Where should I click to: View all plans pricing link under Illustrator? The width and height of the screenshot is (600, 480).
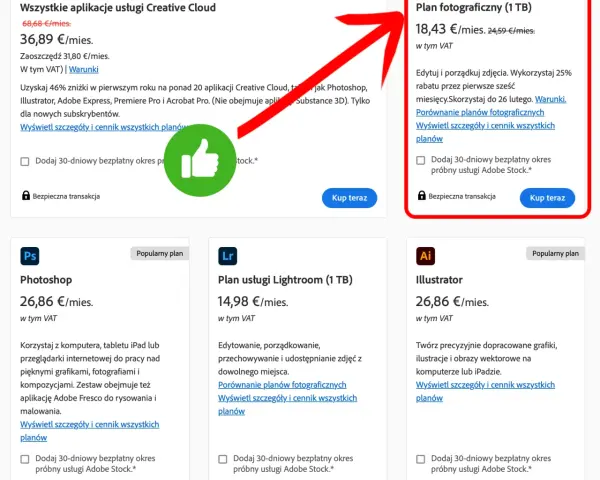485,391
